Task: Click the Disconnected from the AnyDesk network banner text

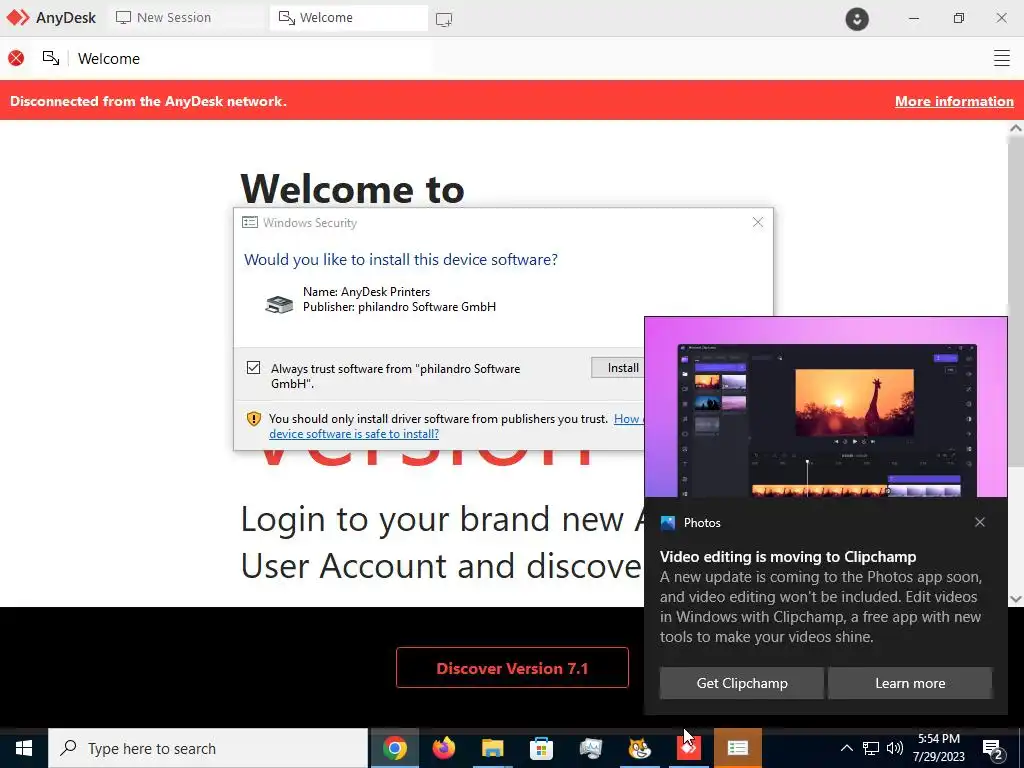Action: 148,101
